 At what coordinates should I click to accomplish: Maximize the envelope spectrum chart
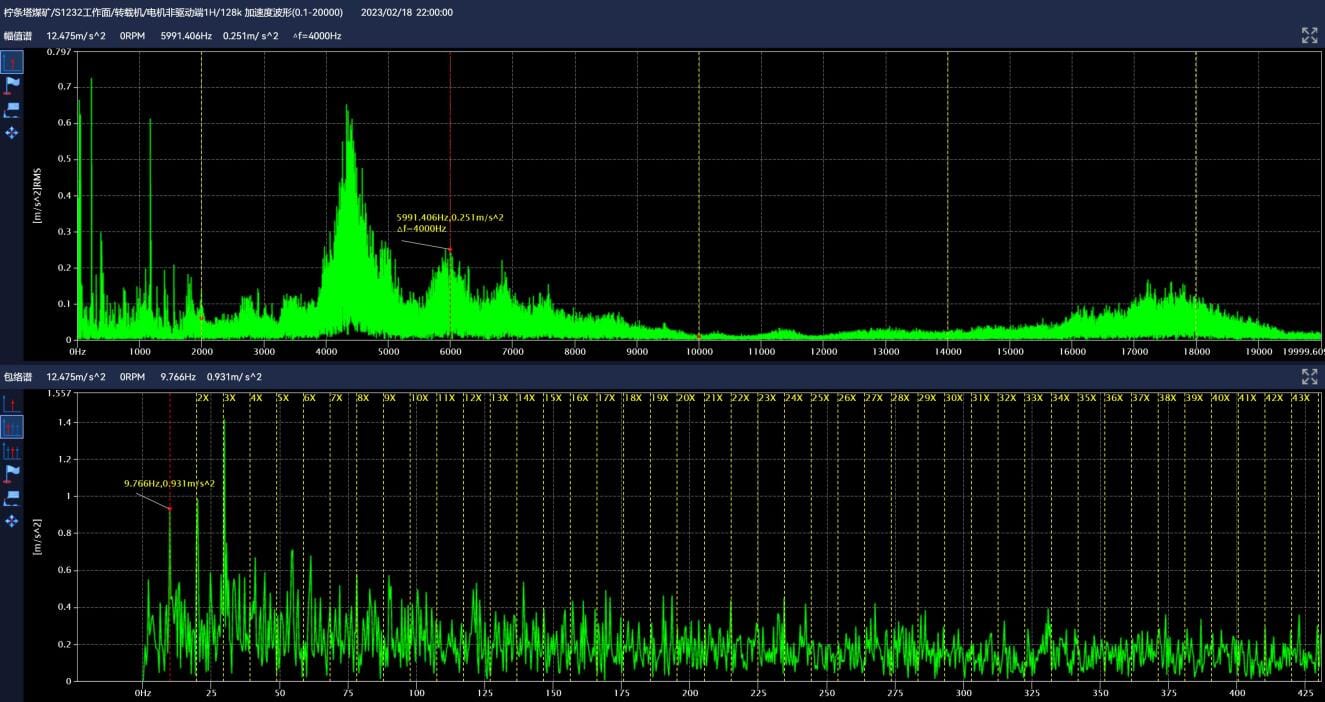click(x=1309, y=377)
